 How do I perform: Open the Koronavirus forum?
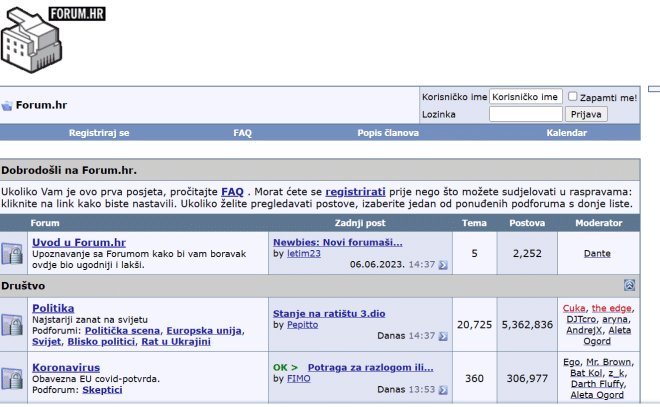66,367
